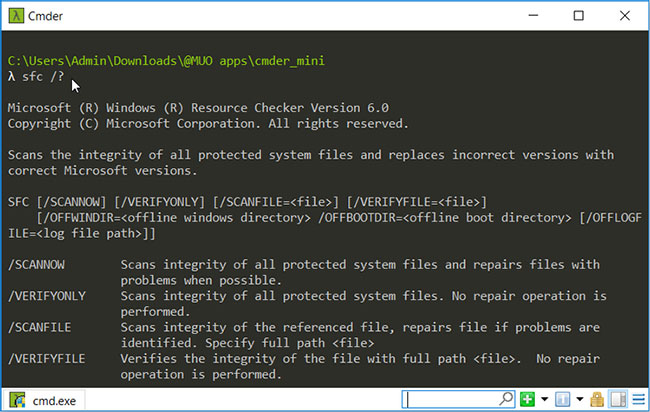
Task: Open the hamburger settings menu
Action: click(x=639, y=400)
